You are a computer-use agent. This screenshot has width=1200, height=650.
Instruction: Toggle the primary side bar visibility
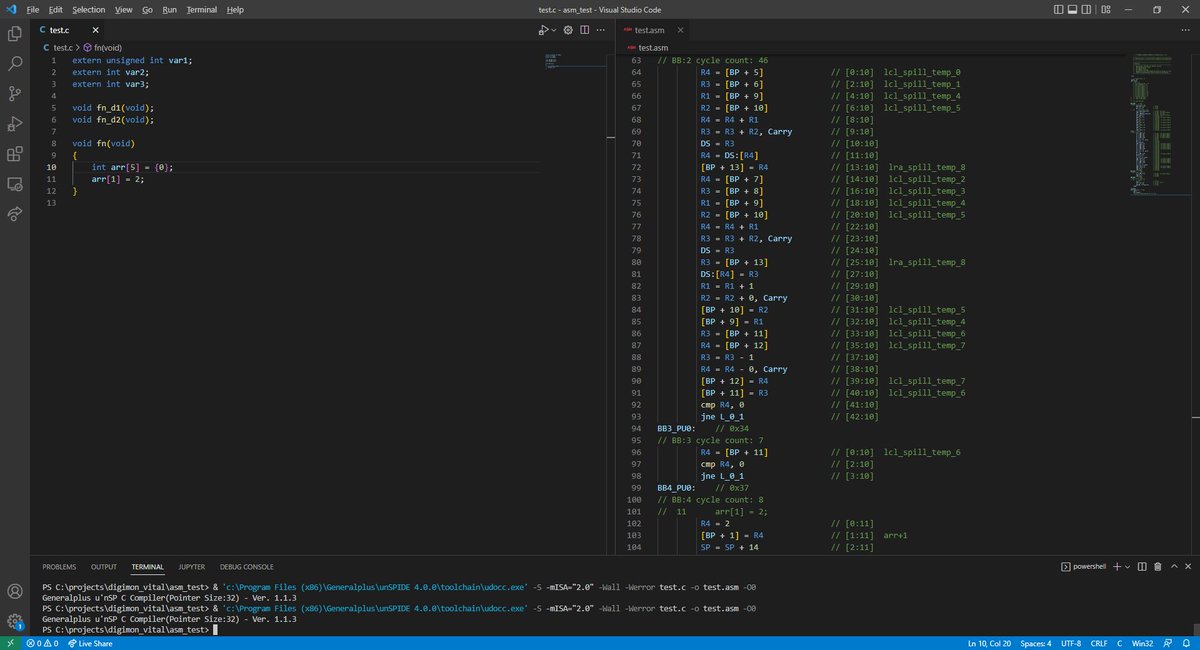pyautogui.click(x=1059, y=9)
